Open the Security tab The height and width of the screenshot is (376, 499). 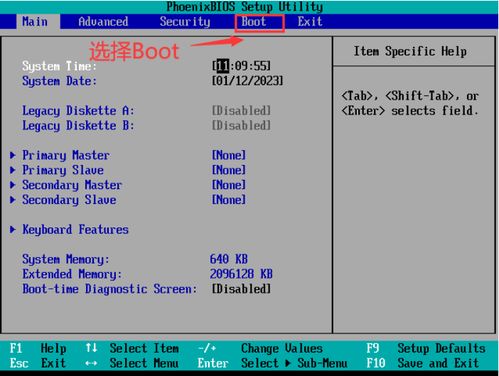coord(185,22)
